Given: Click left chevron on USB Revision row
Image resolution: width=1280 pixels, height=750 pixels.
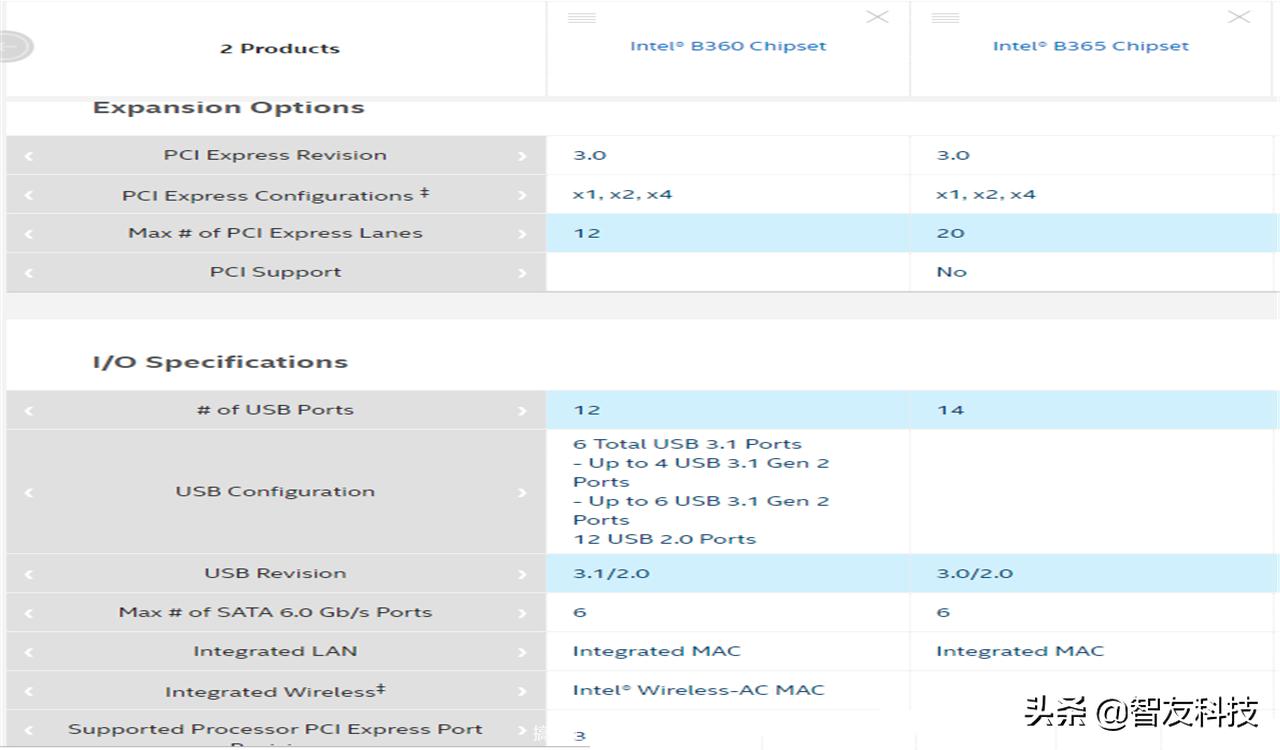Looking at the screenshot, I should (28, 574).
